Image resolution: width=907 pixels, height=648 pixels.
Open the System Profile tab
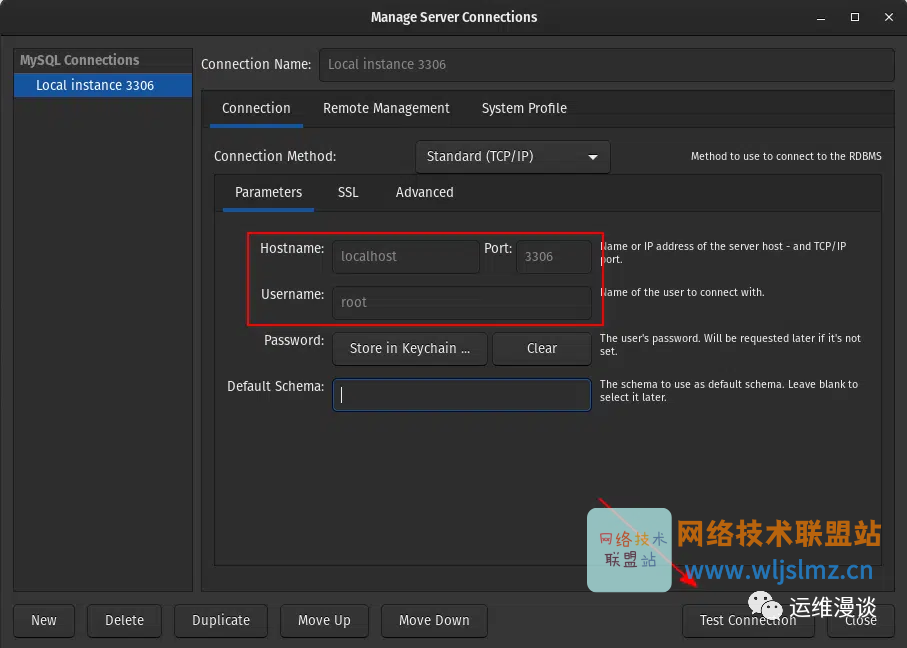(524, 108)
